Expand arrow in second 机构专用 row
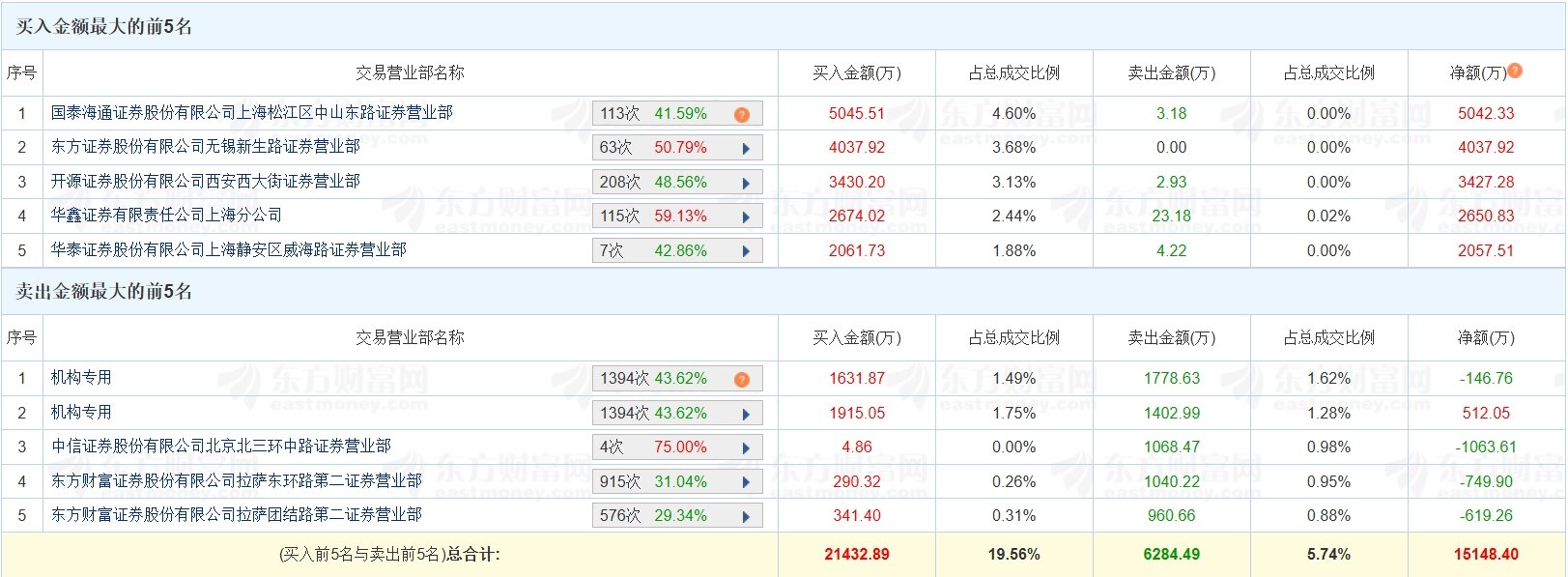Screen dimensions: 1568x577 point(746,414)
